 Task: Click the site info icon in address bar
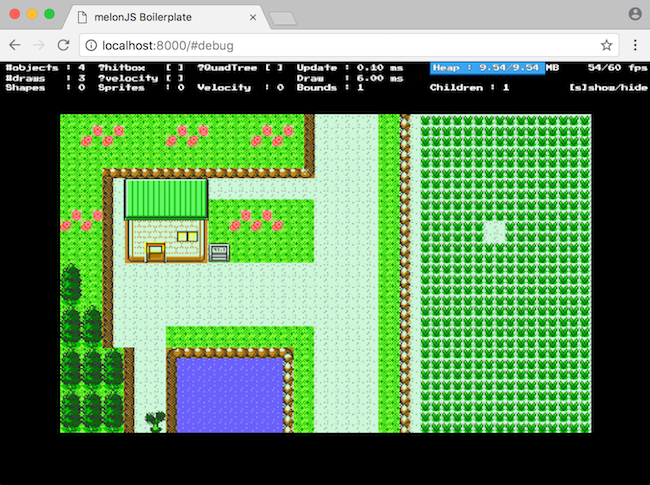point(91,45)
